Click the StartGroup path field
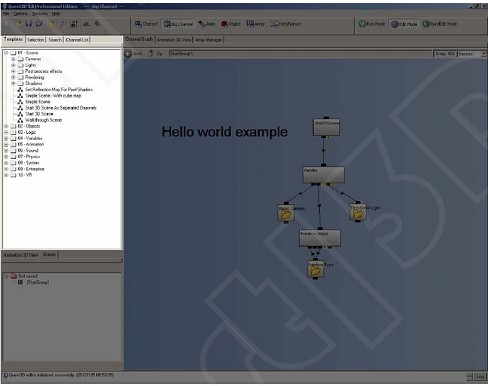The height and width of the screenshot is (386, 488). [x=300, y=54]
